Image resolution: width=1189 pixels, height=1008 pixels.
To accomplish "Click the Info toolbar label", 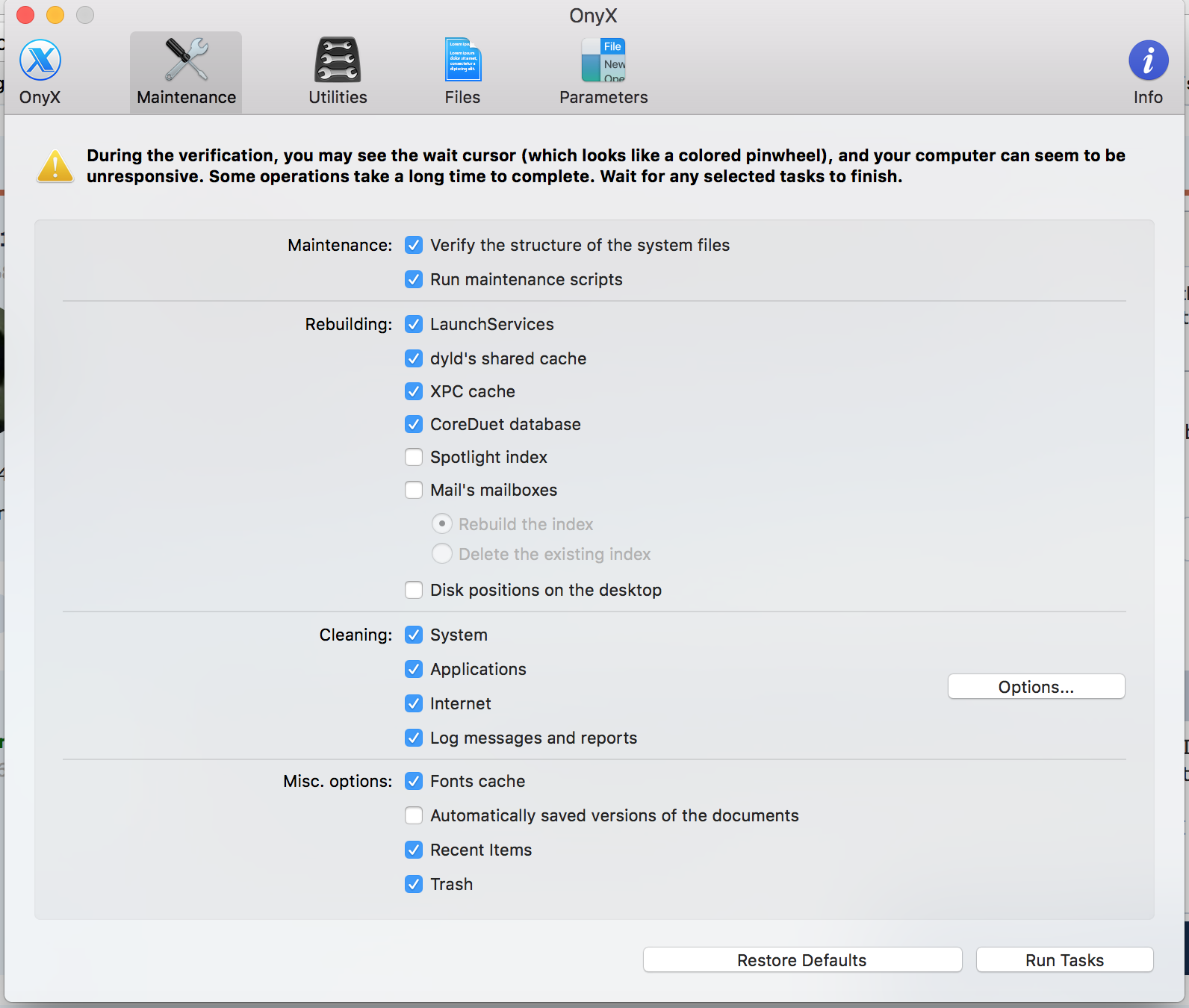I will 1148,97.
